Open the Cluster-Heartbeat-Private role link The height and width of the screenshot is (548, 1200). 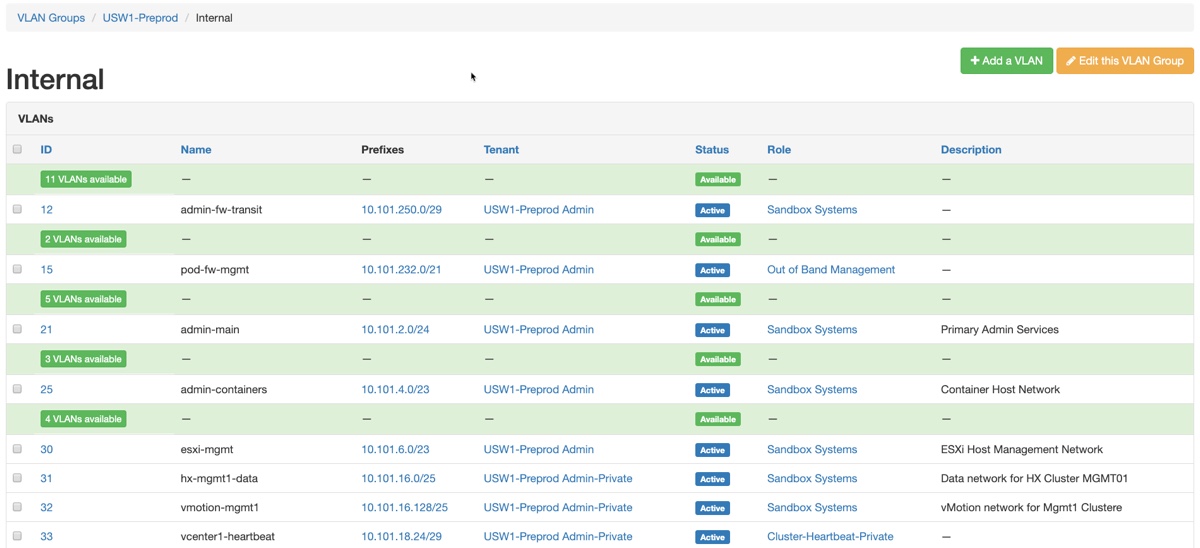pyautogui.click(x=829, y=537)
